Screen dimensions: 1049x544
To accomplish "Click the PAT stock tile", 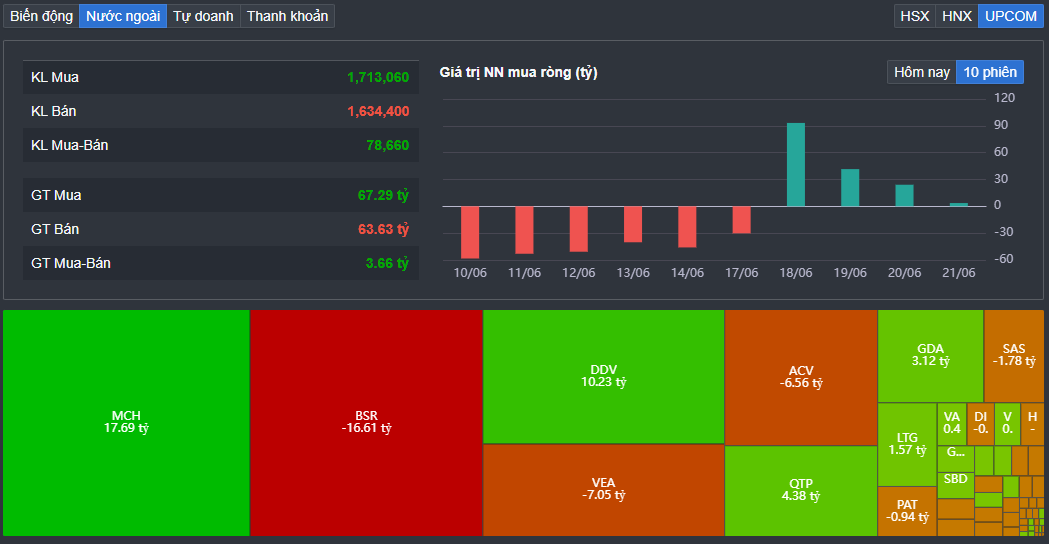I will pos(907,510).
